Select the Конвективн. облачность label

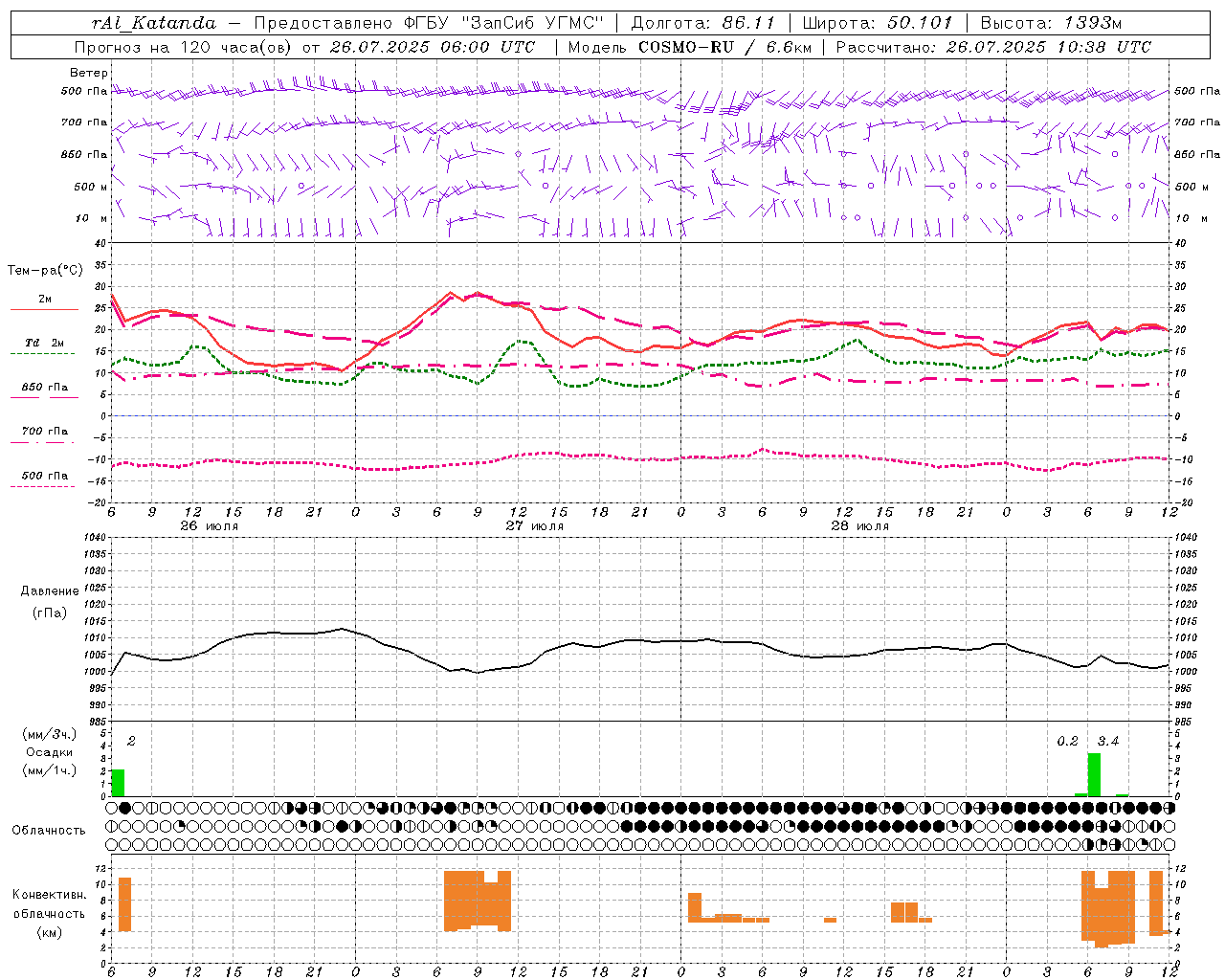[x=49, y=903]
